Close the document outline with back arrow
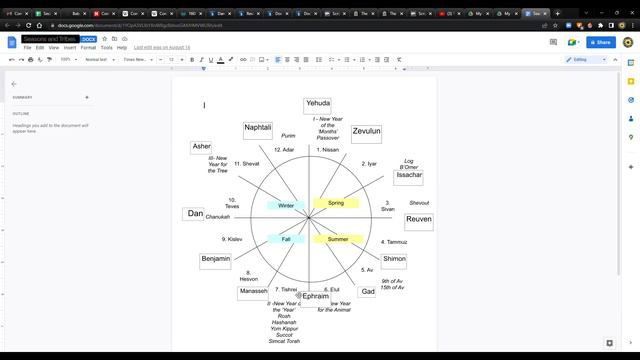 point(14,84)
